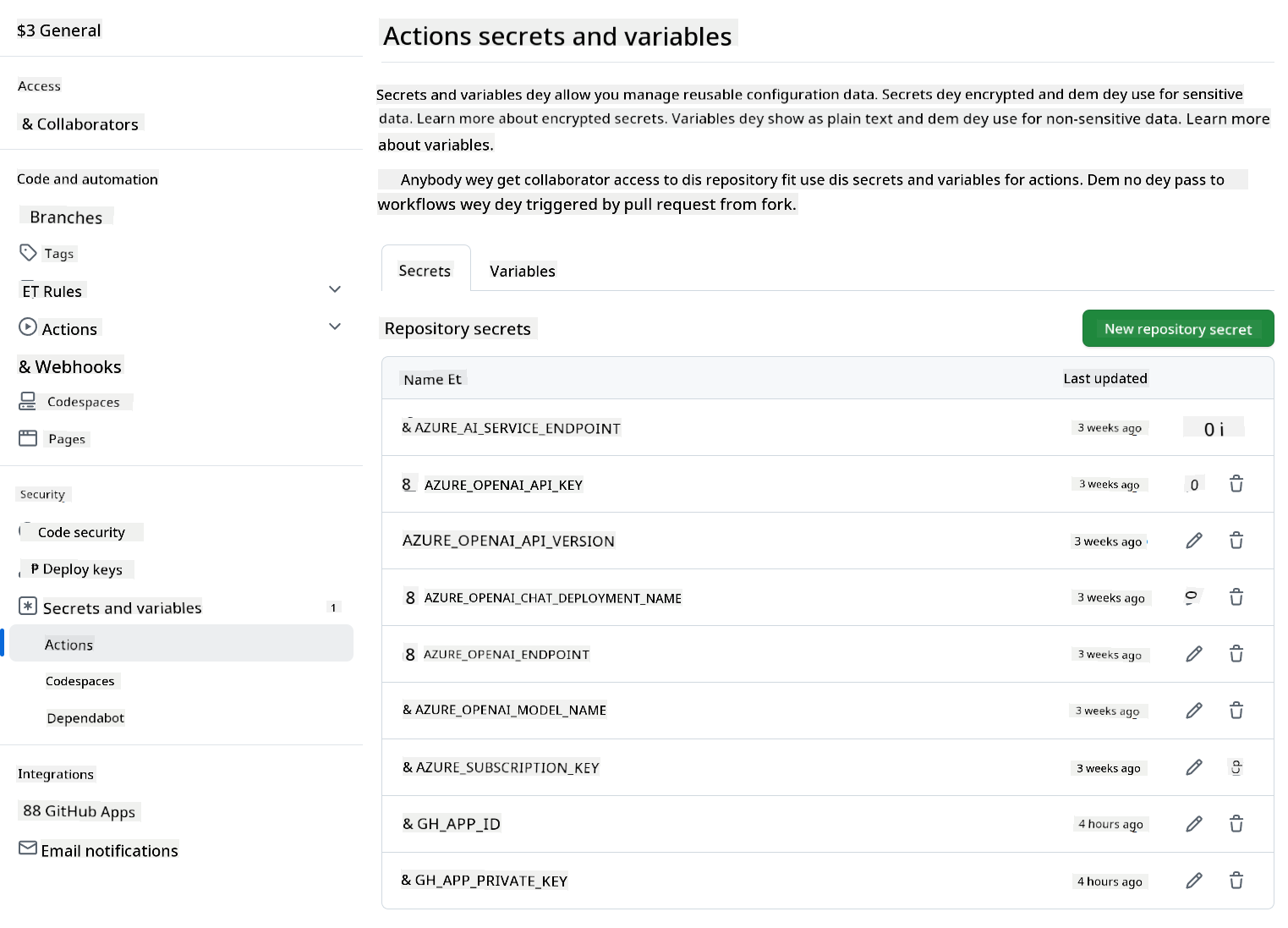The image size is (1288, 928).
Task: Switch to the Variables tab
Action: click(x=522, y=271)
